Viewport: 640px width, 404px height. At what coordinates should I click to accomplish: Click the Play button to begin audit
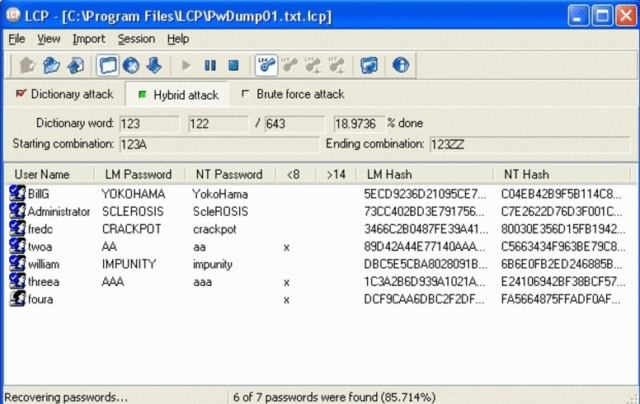[186, 65]
